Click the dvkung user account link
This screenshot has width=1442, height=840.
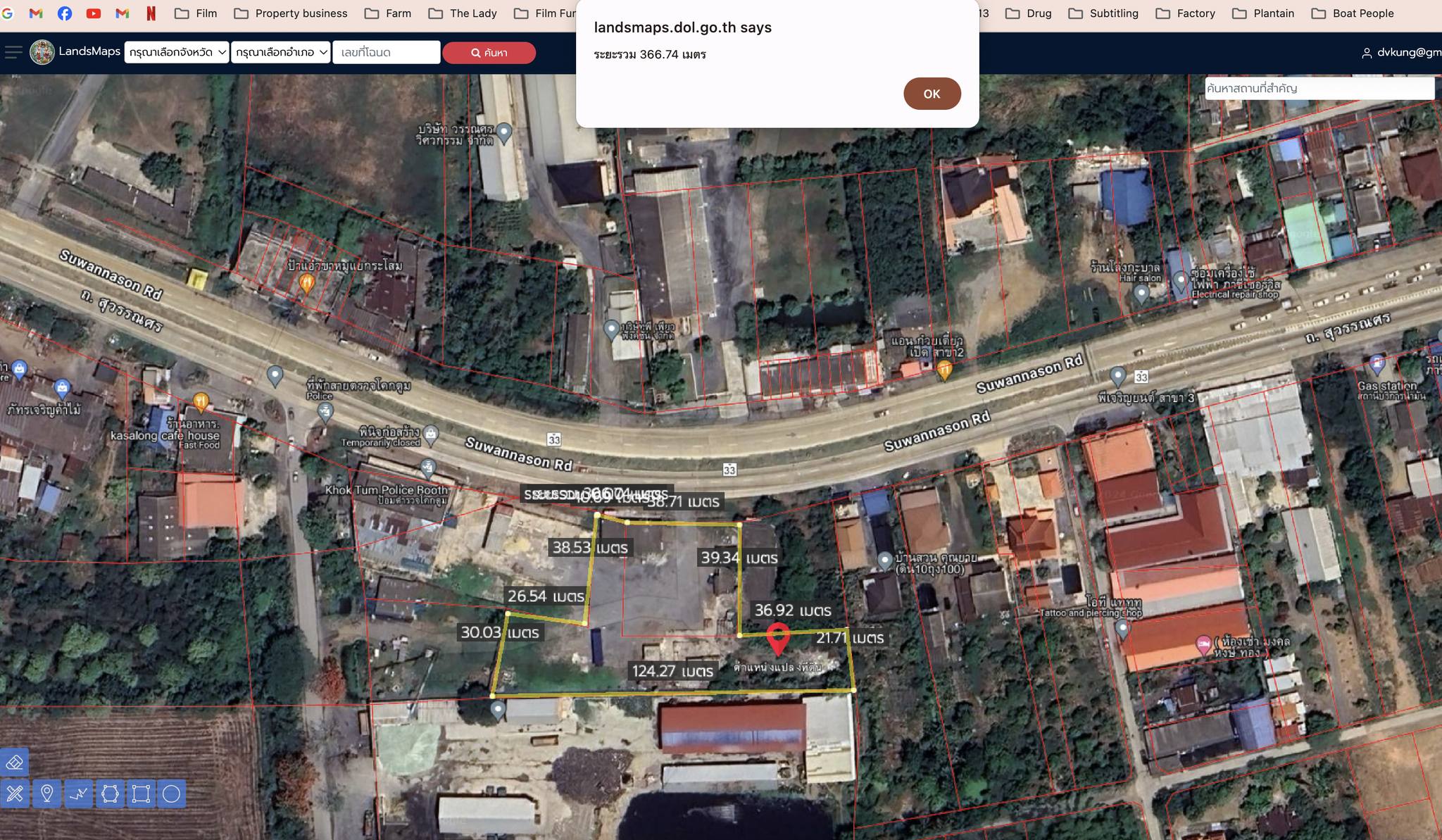(1401, 52)
